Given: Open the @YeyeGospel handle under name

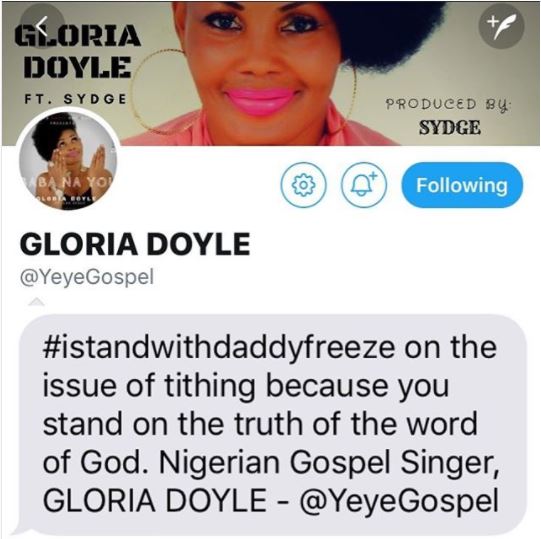Looking at the screenshot, I should [x=87, y=277].
